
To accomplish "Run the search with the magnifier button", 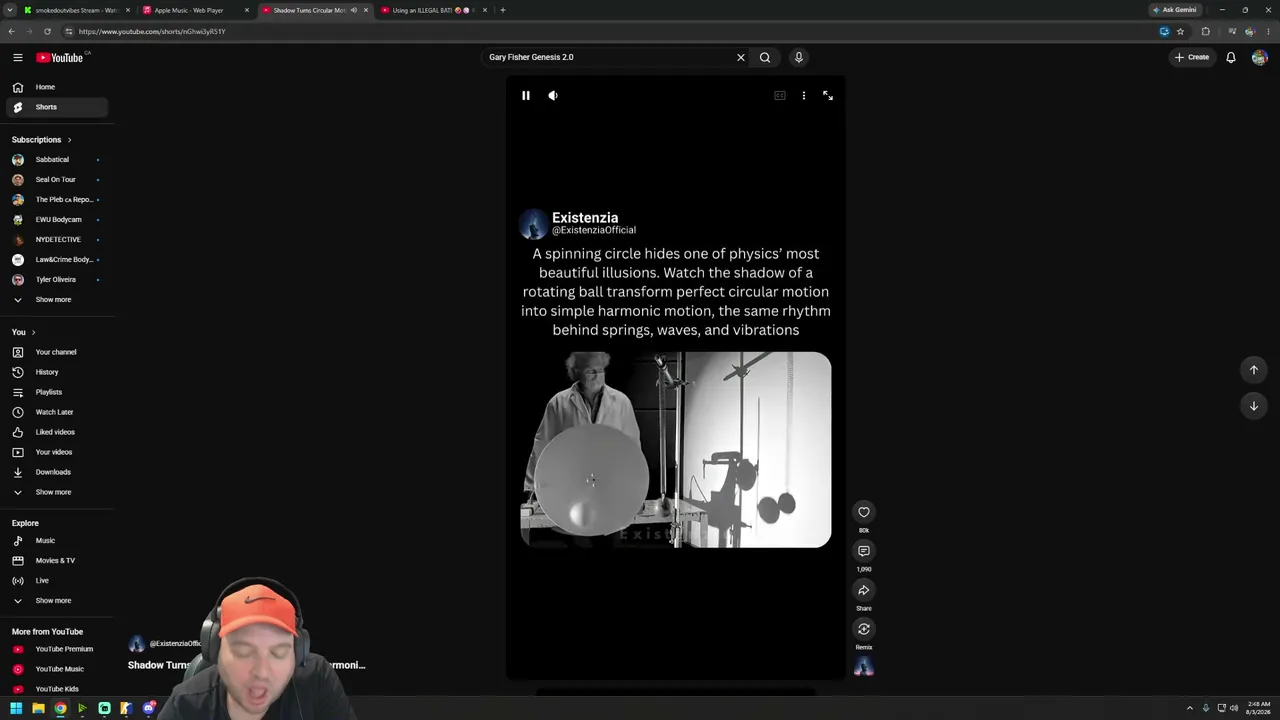I will tap(765, 57).
